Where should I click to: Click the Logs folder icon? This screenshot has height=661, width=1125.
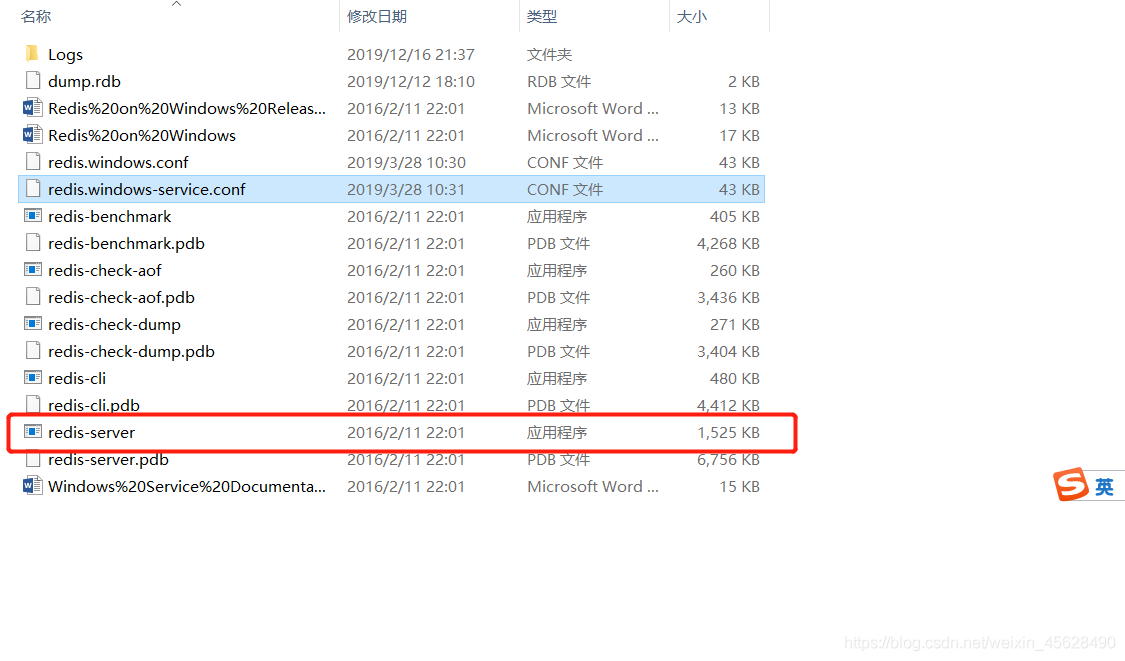point(32,54)
